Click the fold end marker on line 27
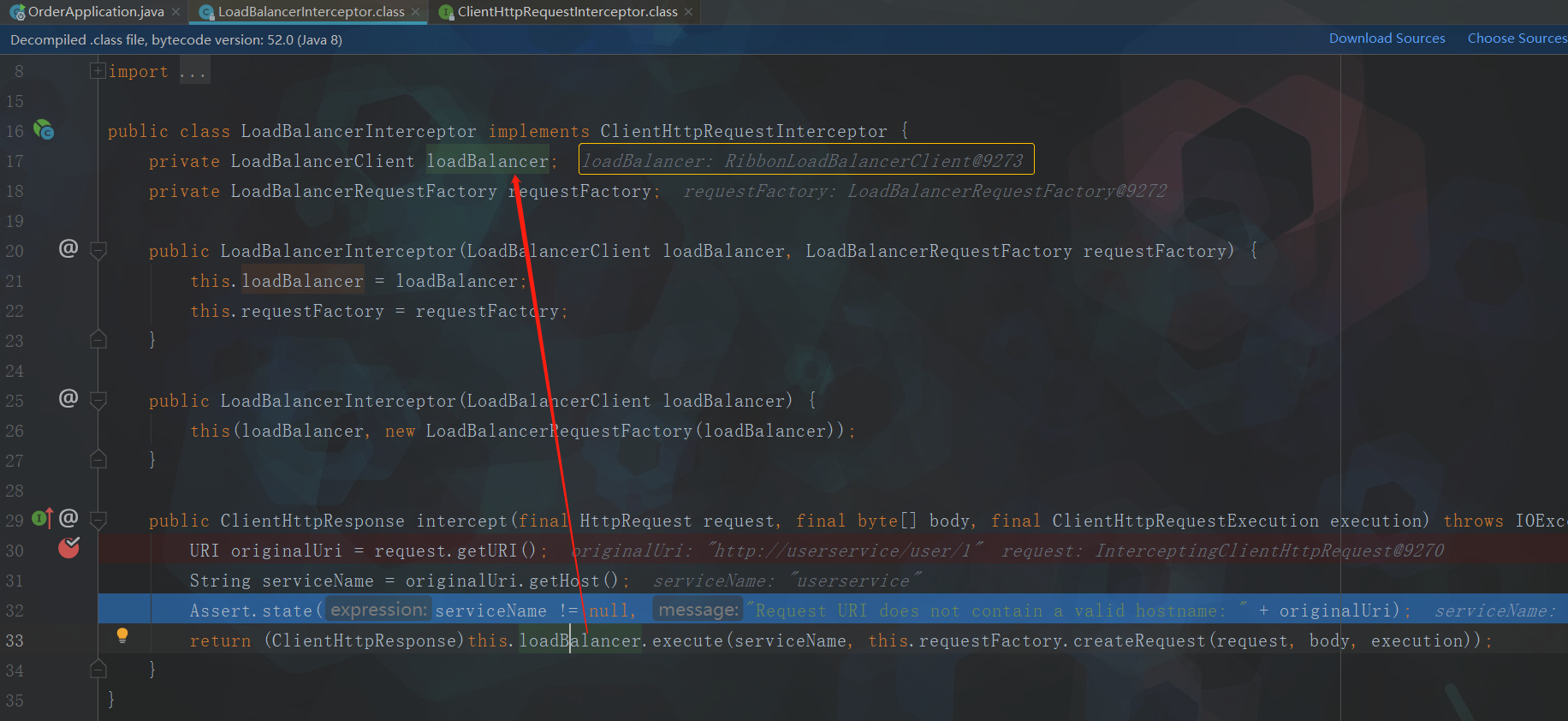The image size is (1568, 721). coord(98,460)
